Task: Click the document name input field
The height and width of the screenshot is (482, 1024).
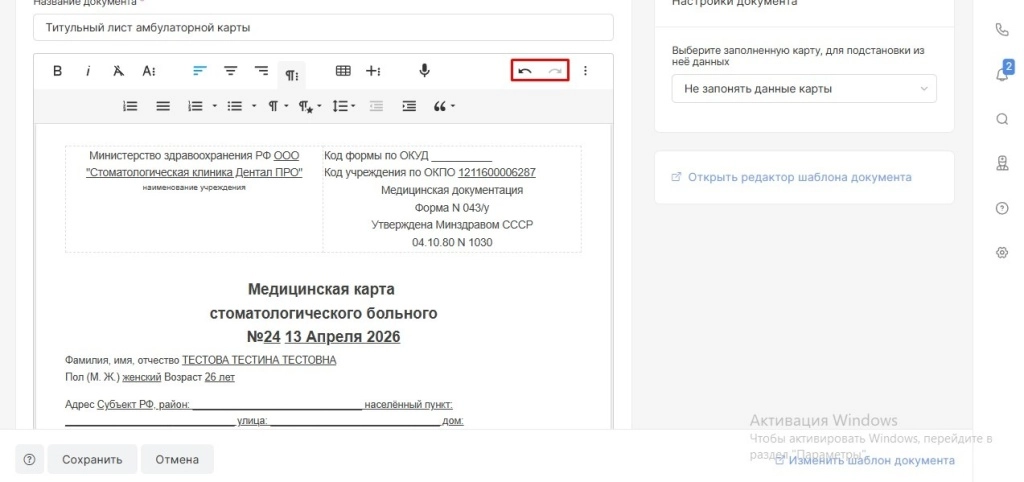Action: (x=323, y=28)
